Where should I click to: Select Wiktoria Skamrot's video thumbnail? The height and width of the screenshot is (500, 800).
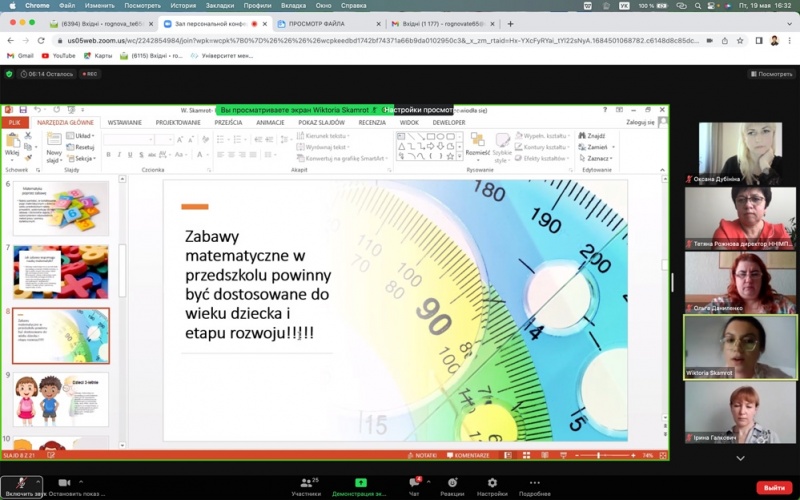(x=740, y=347)
